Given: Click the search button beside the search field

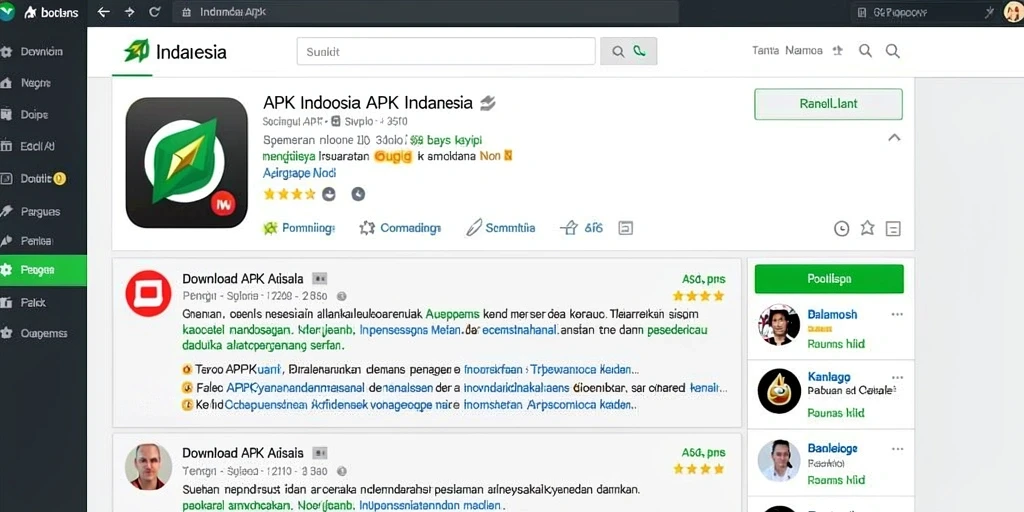Looking at the screenshot, I should click(x=628, y=51).
